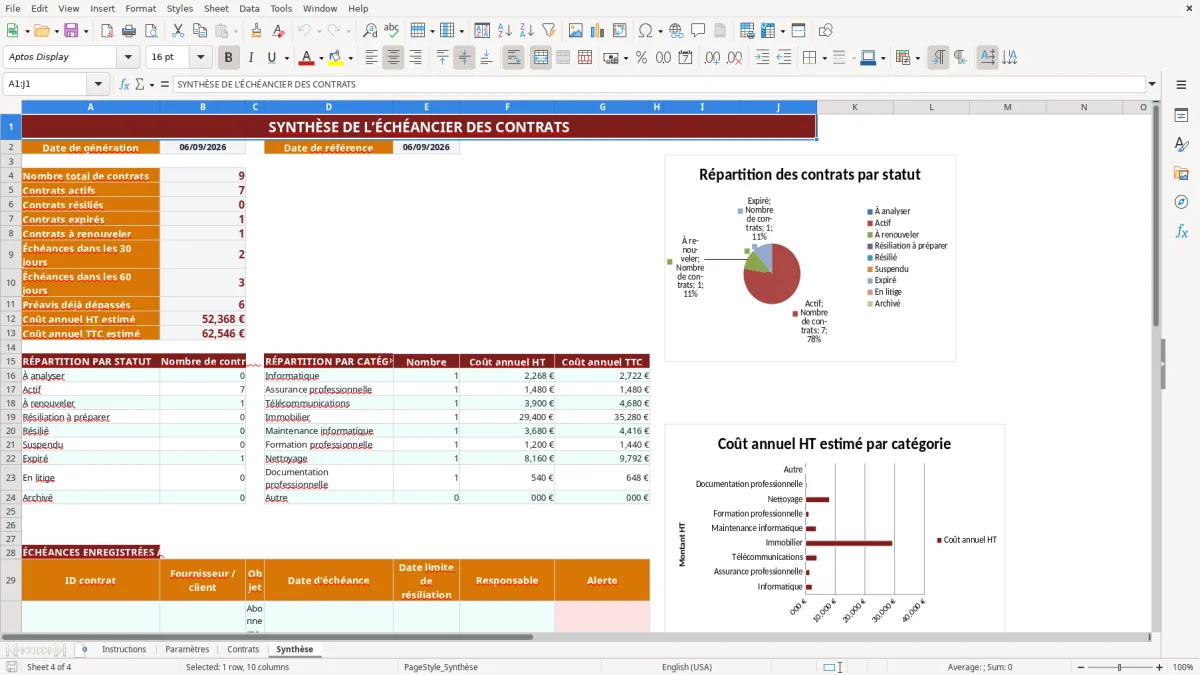Open sidebar Properties panel icon

(1181, 115)
